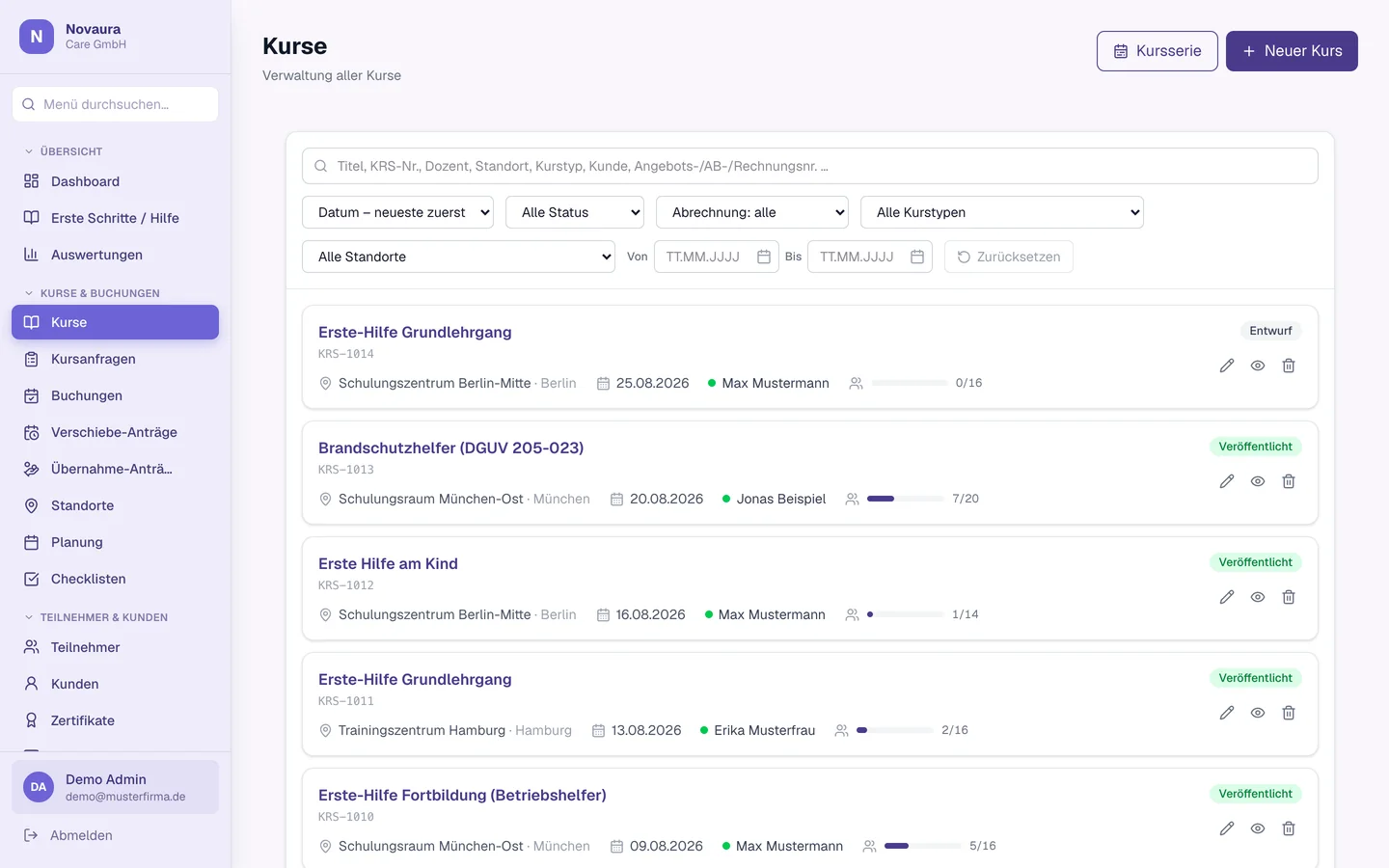Collapse the KURSE & BUCHUNGEN section
The width and height of the screenshot is (1389, 868).
point(93,293)
